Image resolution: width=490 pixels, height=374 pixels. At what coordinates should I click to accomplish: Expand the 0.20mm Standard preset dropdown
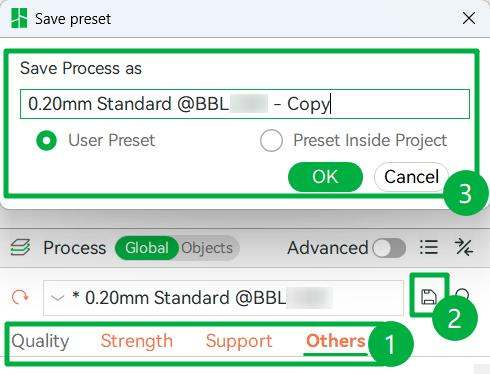(223, 298)
